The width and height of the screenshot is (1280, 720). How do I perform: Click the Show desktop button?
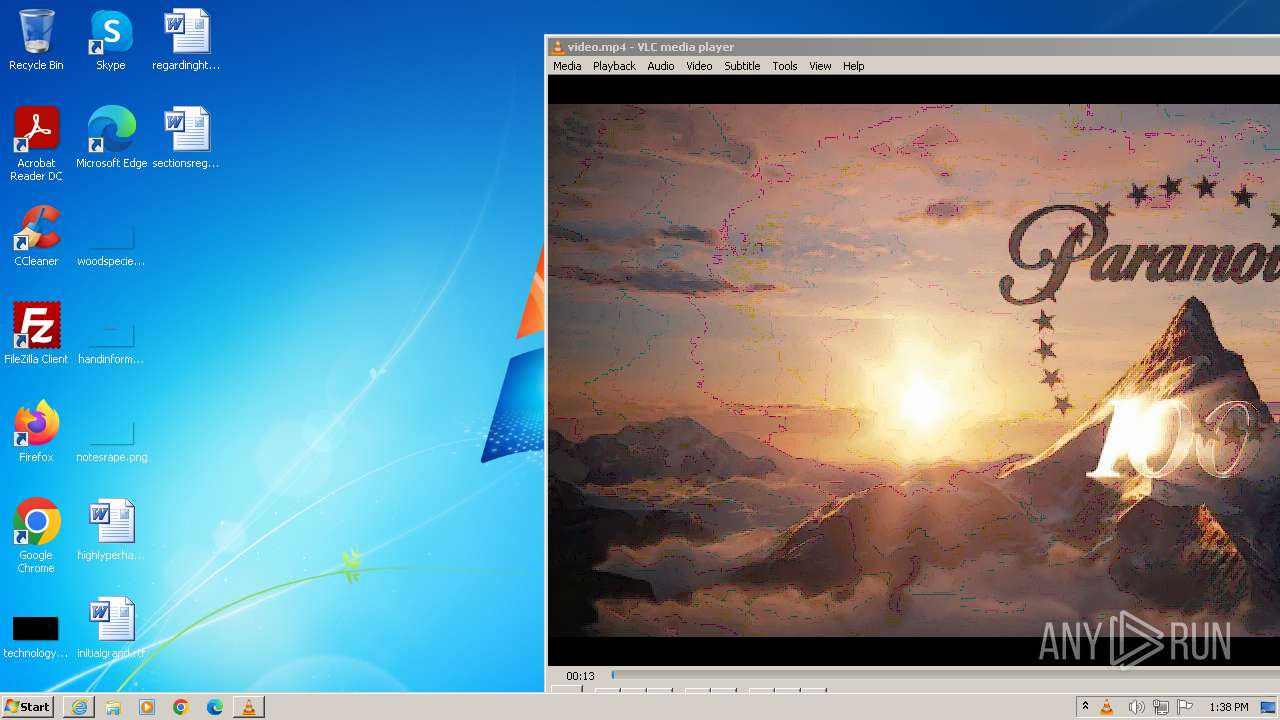pos(1269,707)
